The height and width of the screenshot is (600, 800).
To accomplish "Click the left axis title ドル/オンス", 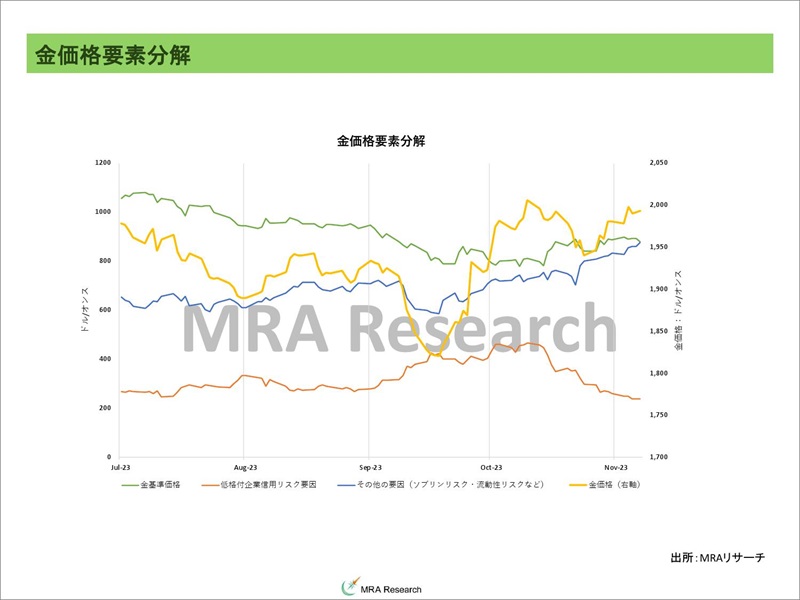I will [x=85, y=310].
